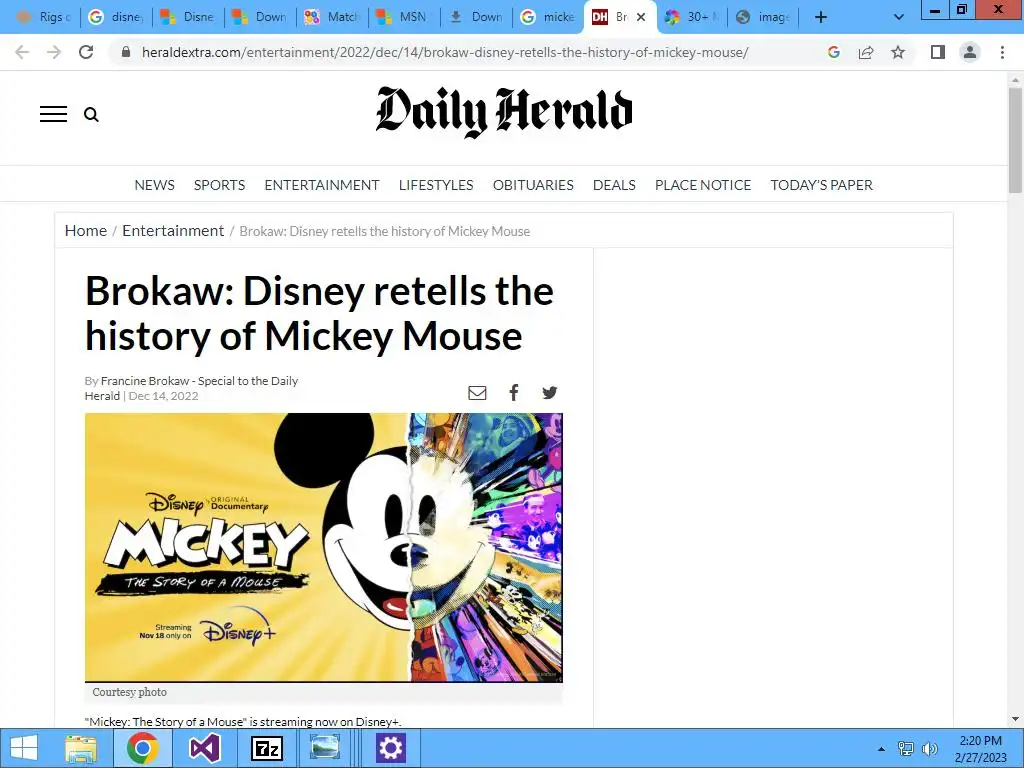
Task: Click the Dec 14, 2022 date text
Action: 163,396
